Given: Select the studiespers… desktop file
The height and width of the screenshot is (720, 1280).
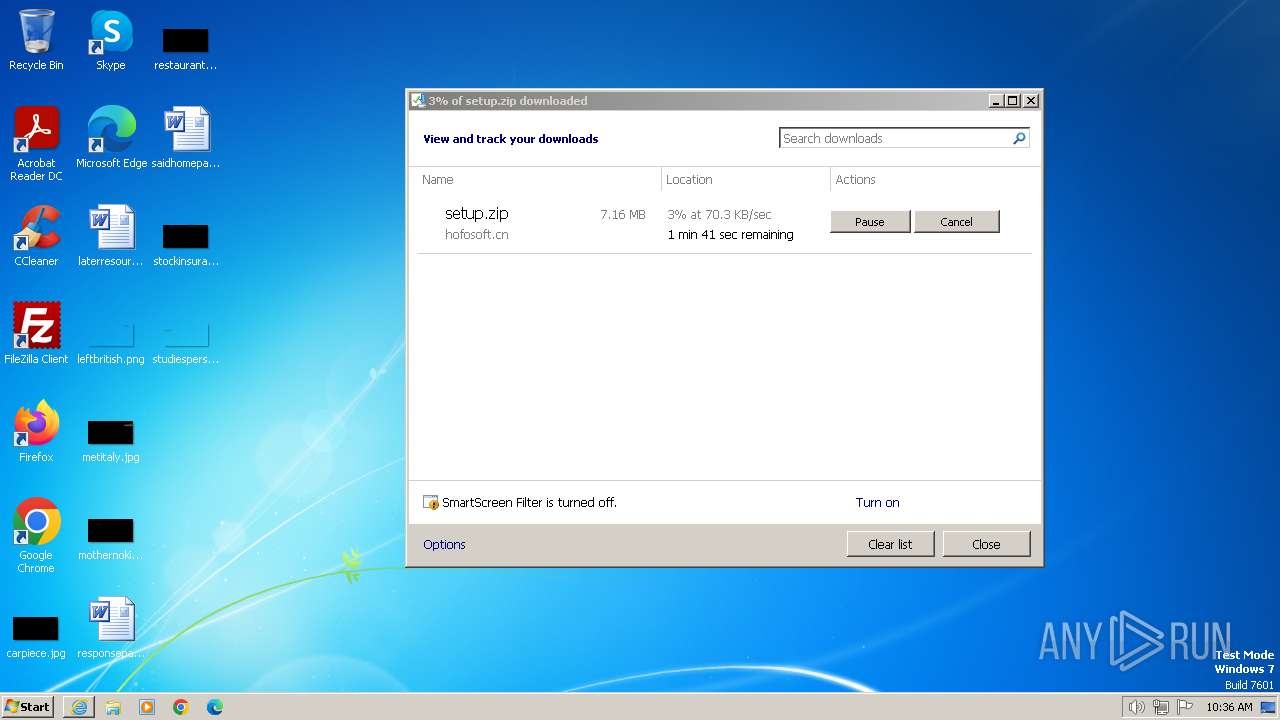Looking at the screenshot, I should click(x=185, y=342).
